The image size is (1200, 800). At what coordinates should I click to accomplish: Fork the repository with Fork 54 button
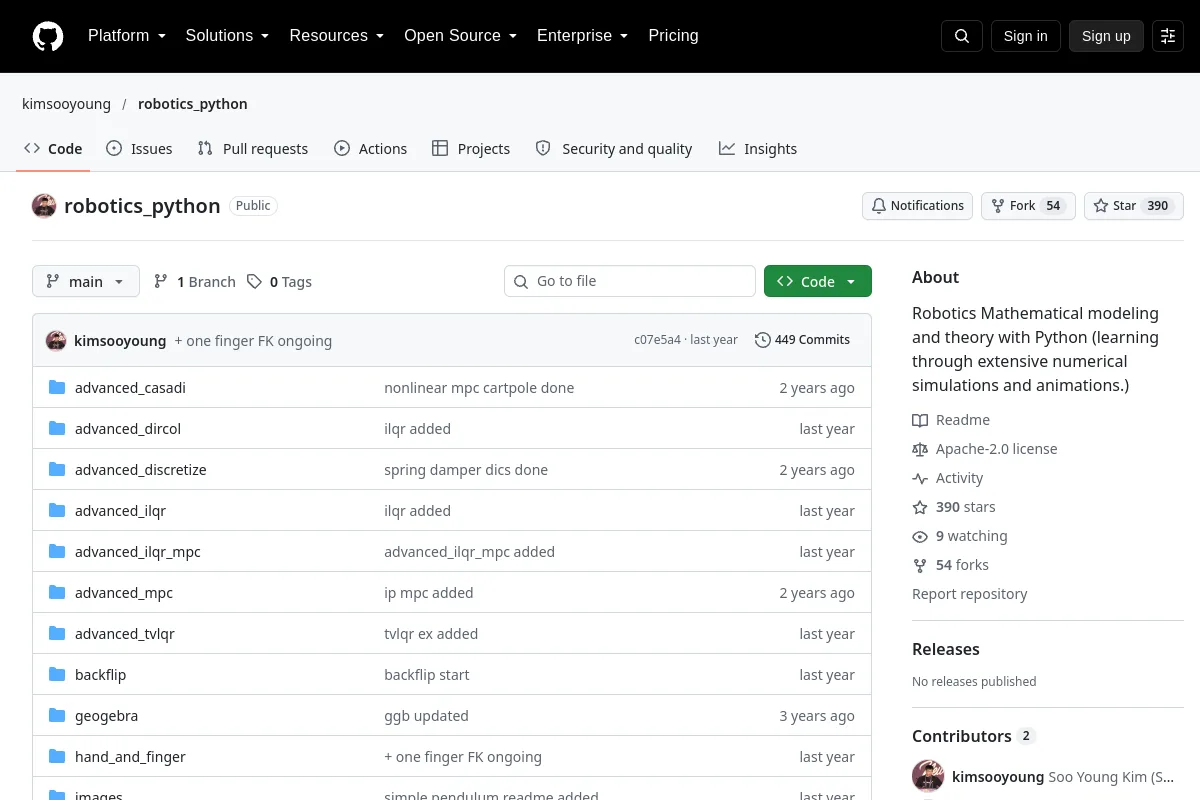(x=1028, y=206)
